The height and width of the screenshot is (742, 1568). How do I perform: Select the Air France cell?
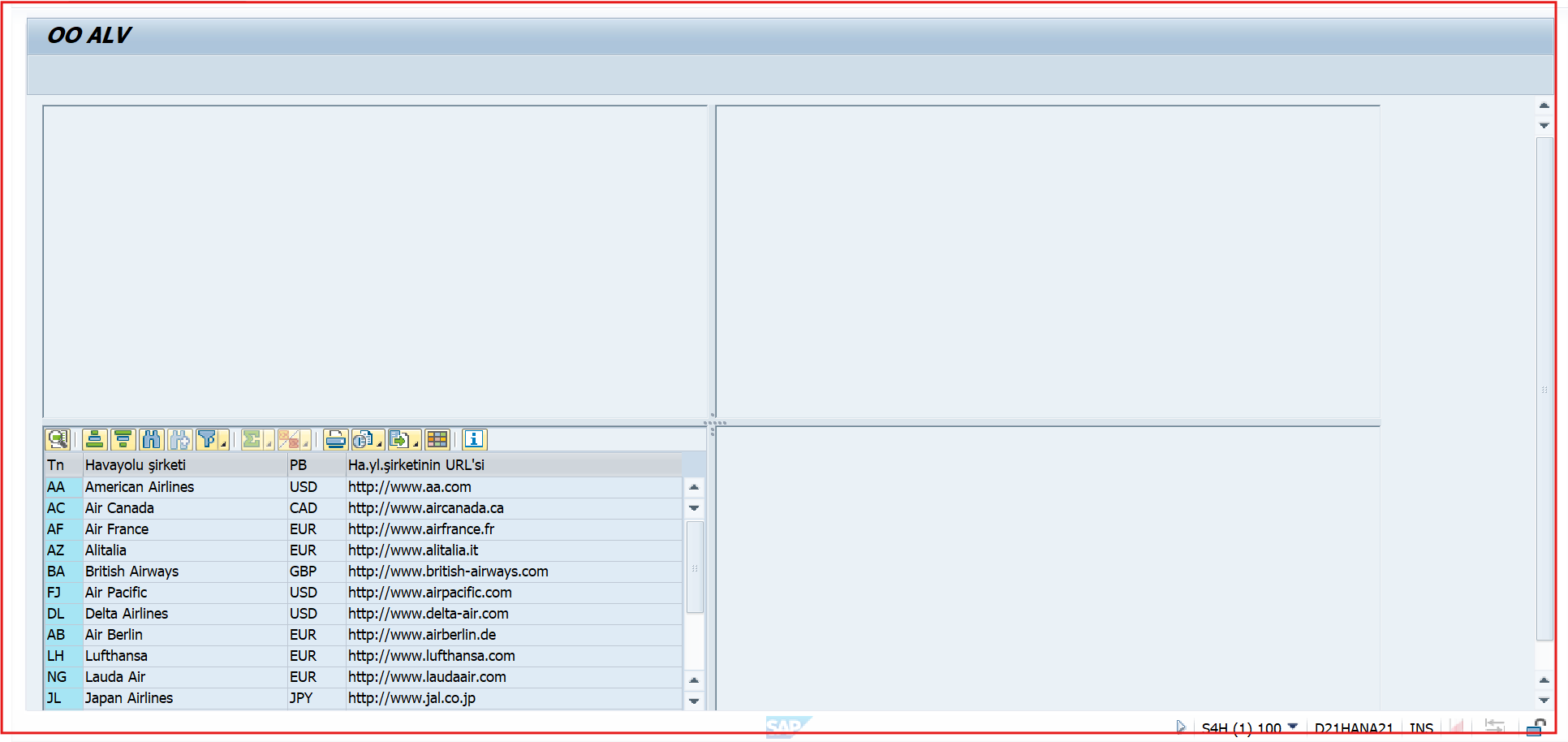pos(185,529)
